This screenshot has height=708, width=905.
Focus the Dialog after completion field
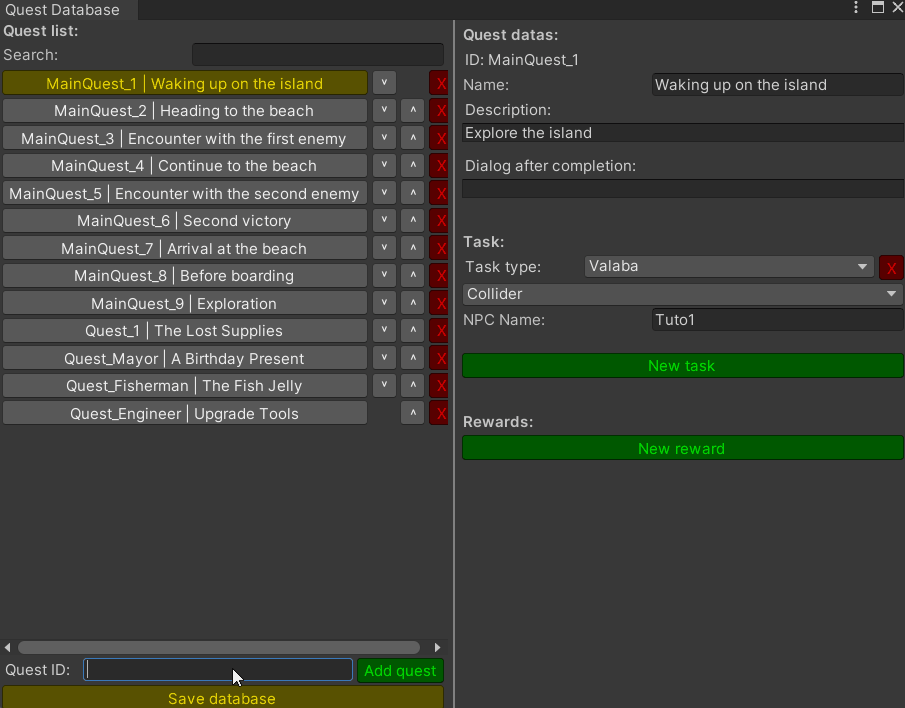click(x=683, y=189)
